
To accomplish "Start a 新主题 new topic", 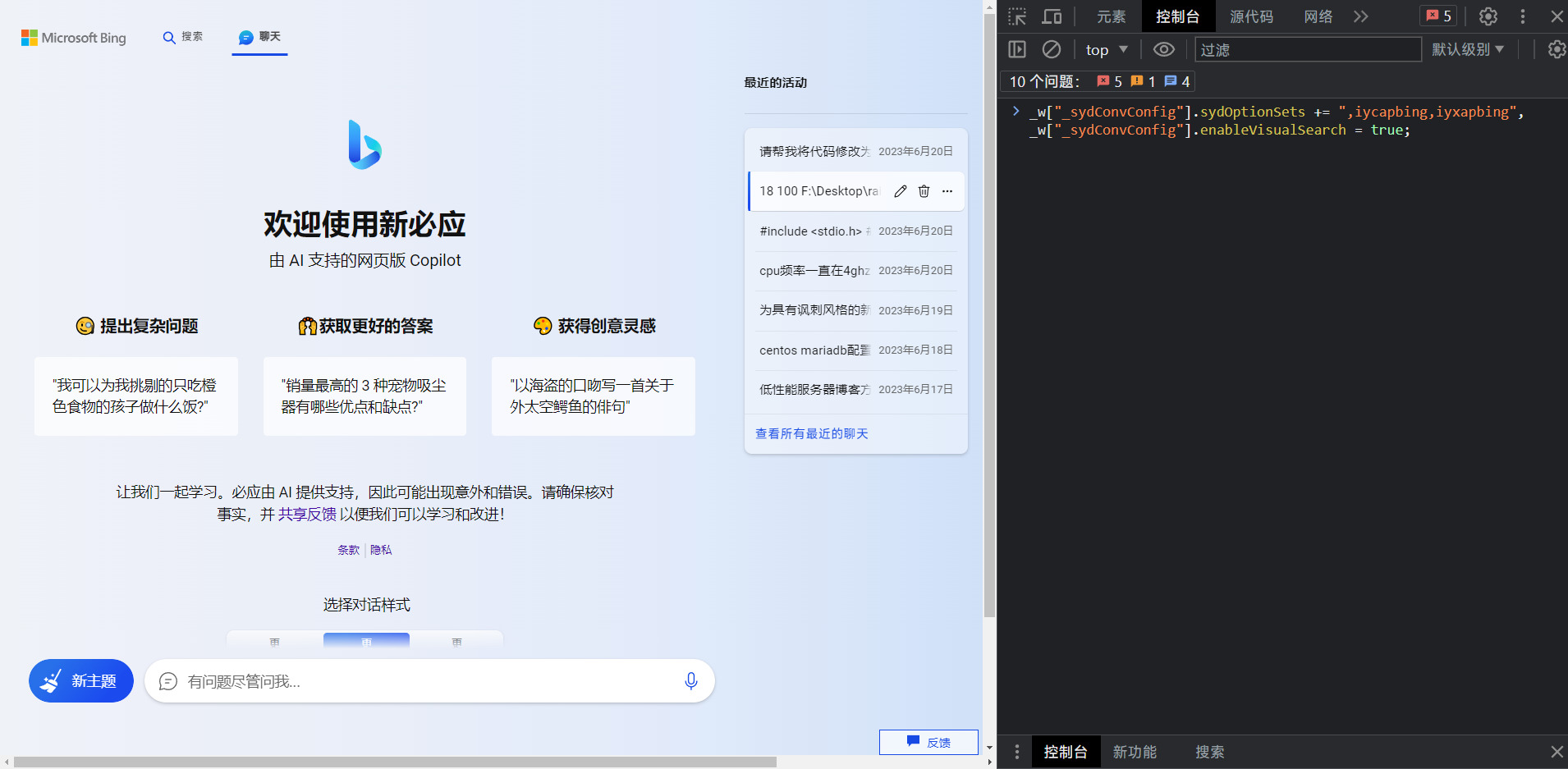I will (x=81, y=680).
